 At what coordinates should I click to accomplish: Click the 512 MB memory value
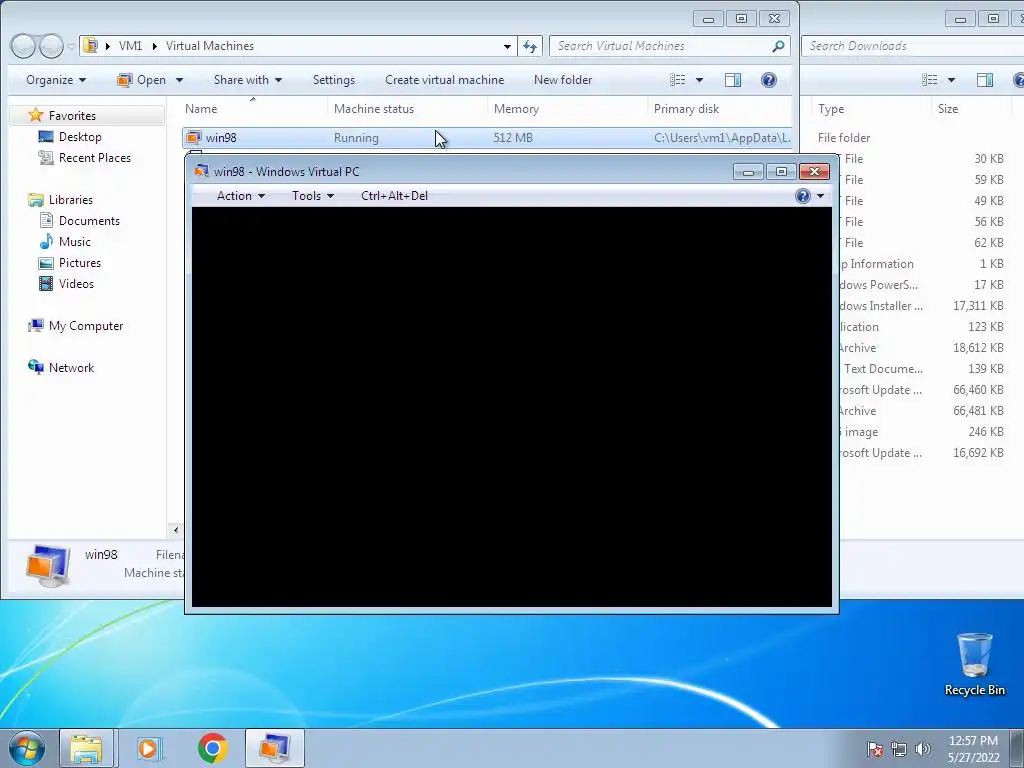(513, 138)
